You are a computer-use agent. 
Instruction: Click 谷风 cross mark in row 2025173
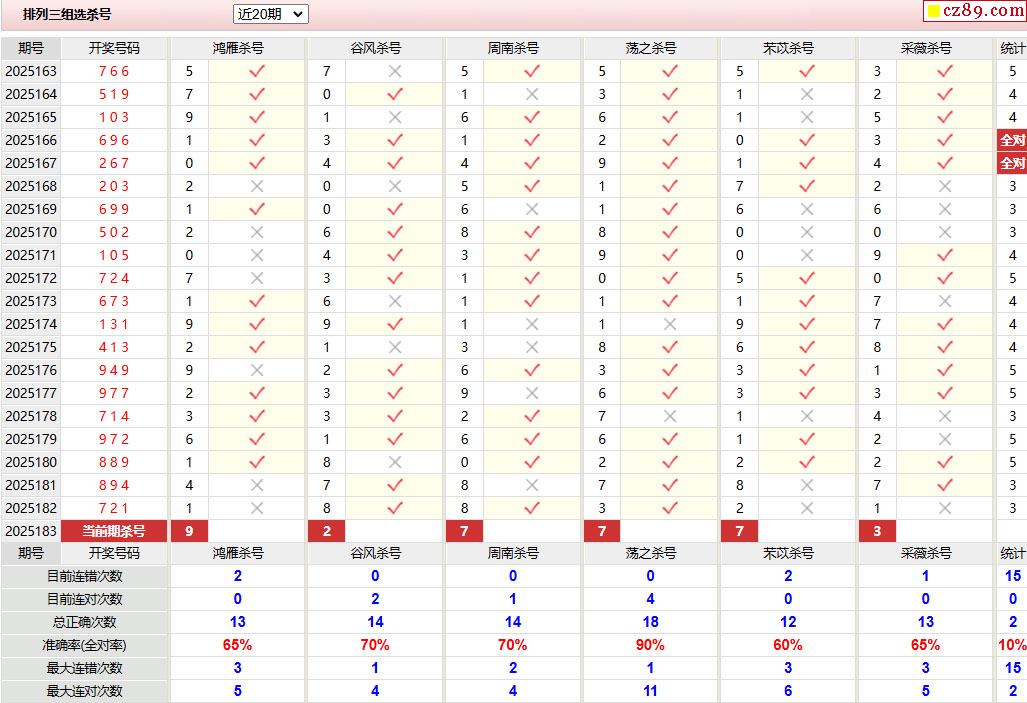(x=394, y=301)
